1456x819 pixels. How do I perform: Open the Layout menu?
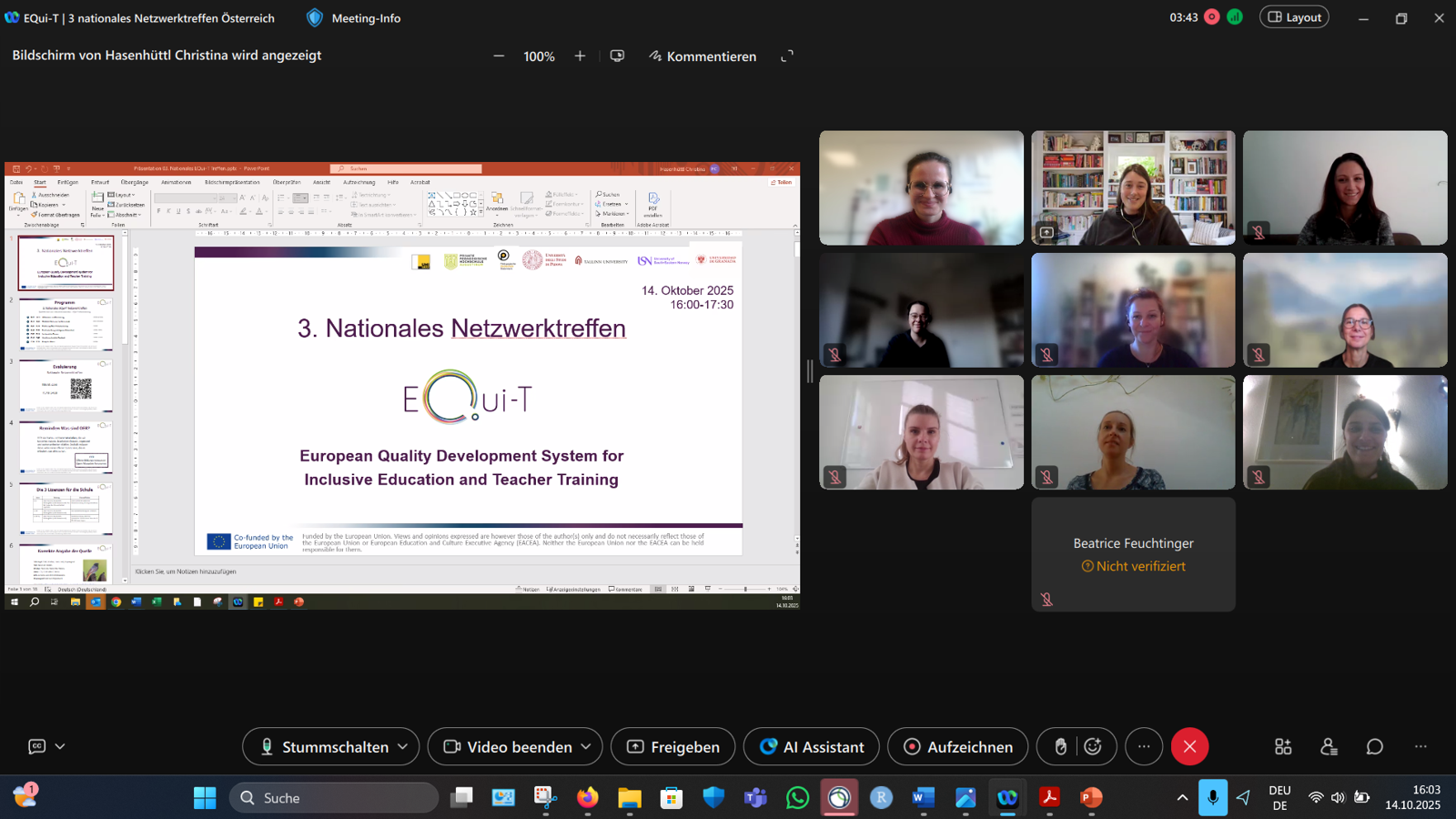tap(1294, 17)
